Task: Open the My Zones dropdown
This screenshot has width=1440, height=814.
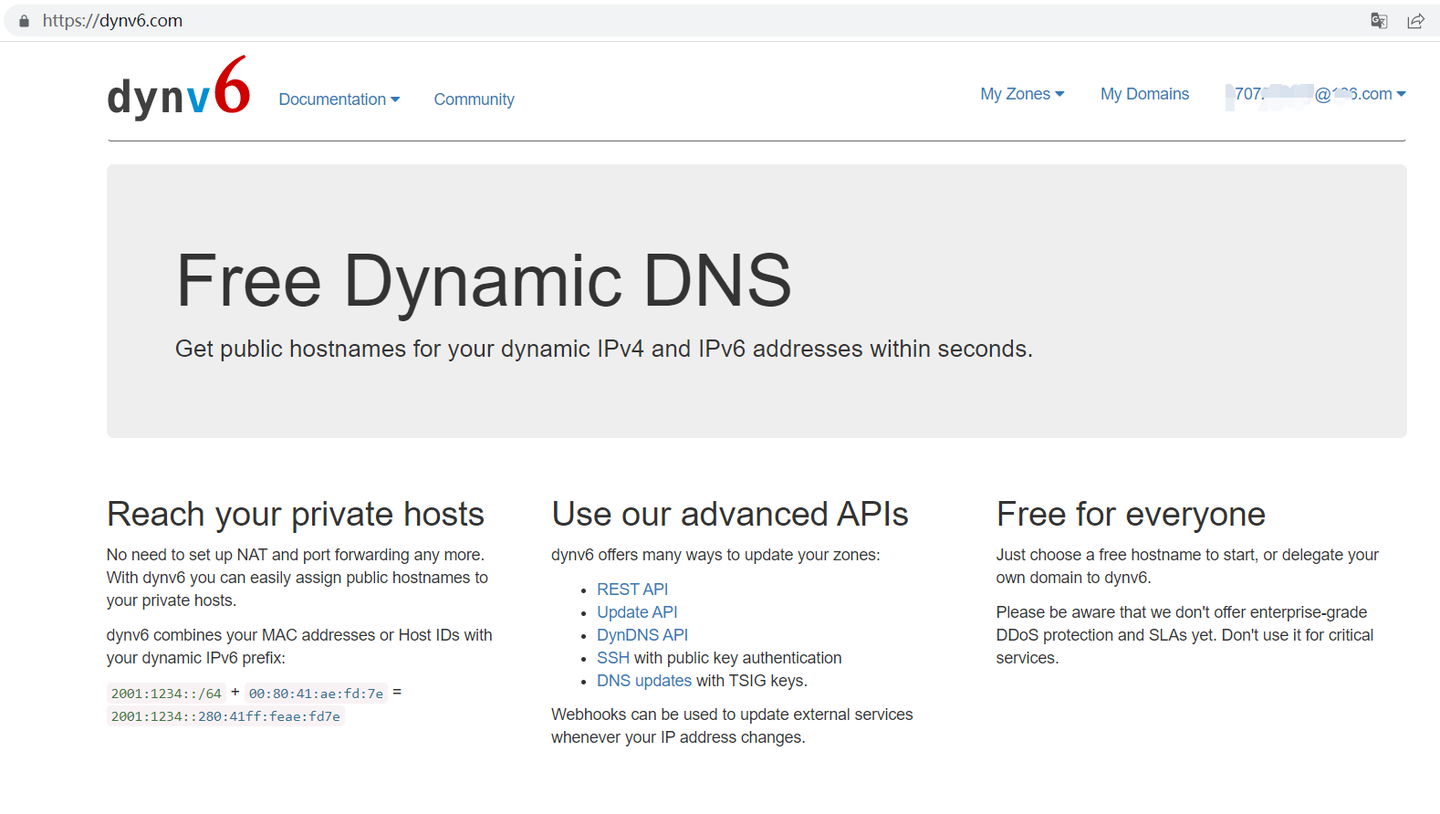Action: (x=1021, y=93)
